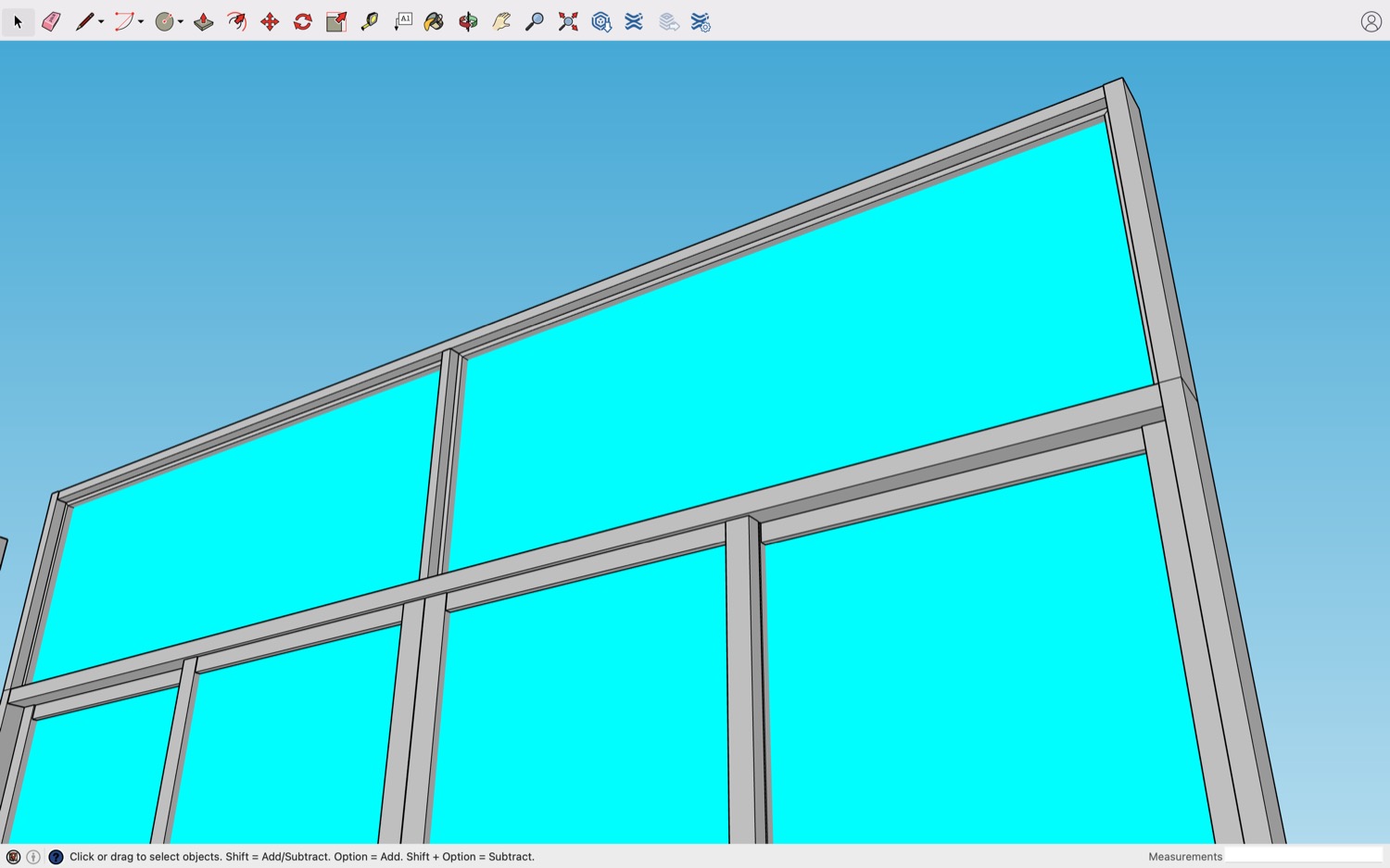Activate the pencil Line tool

tap(84, 21)
